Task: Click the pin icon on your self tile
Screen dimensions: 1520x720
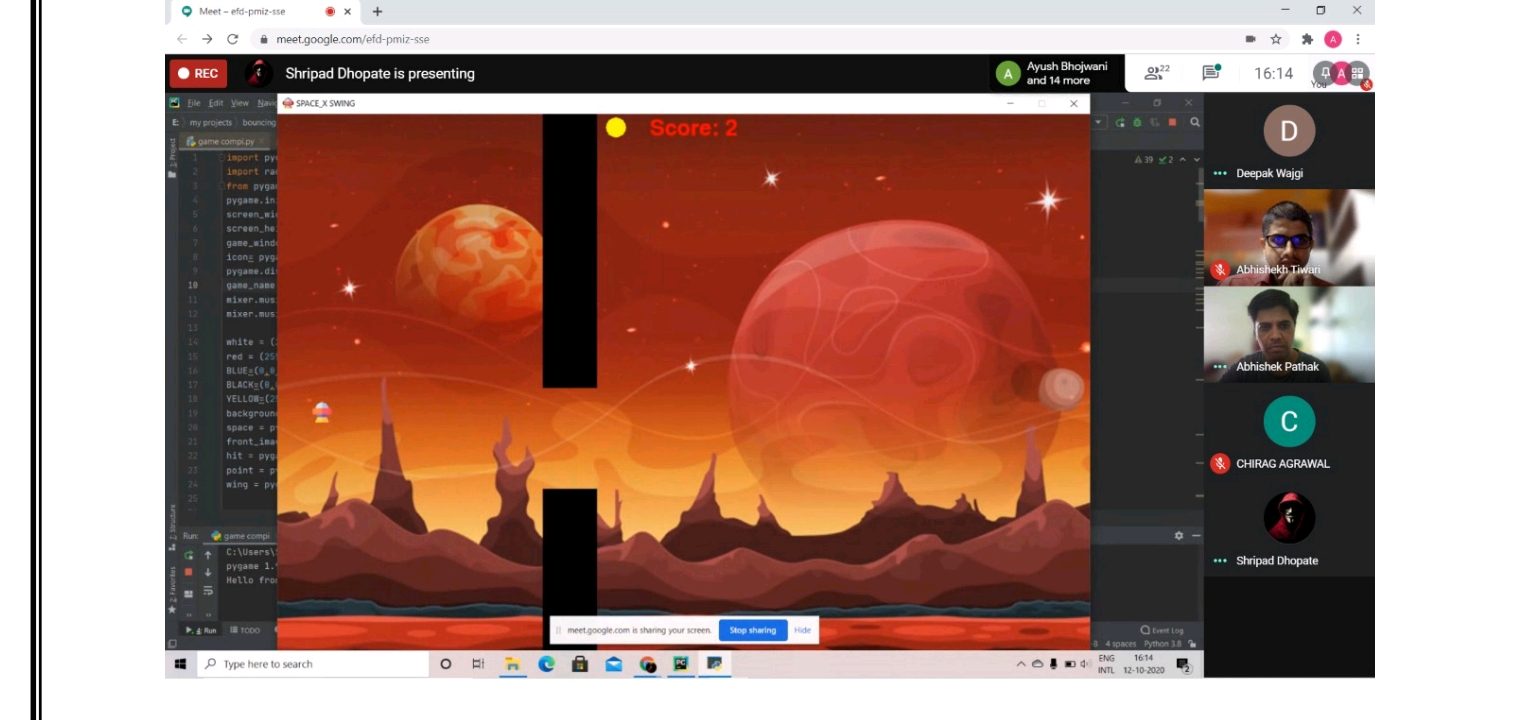Action: (x=1323, y=72)
